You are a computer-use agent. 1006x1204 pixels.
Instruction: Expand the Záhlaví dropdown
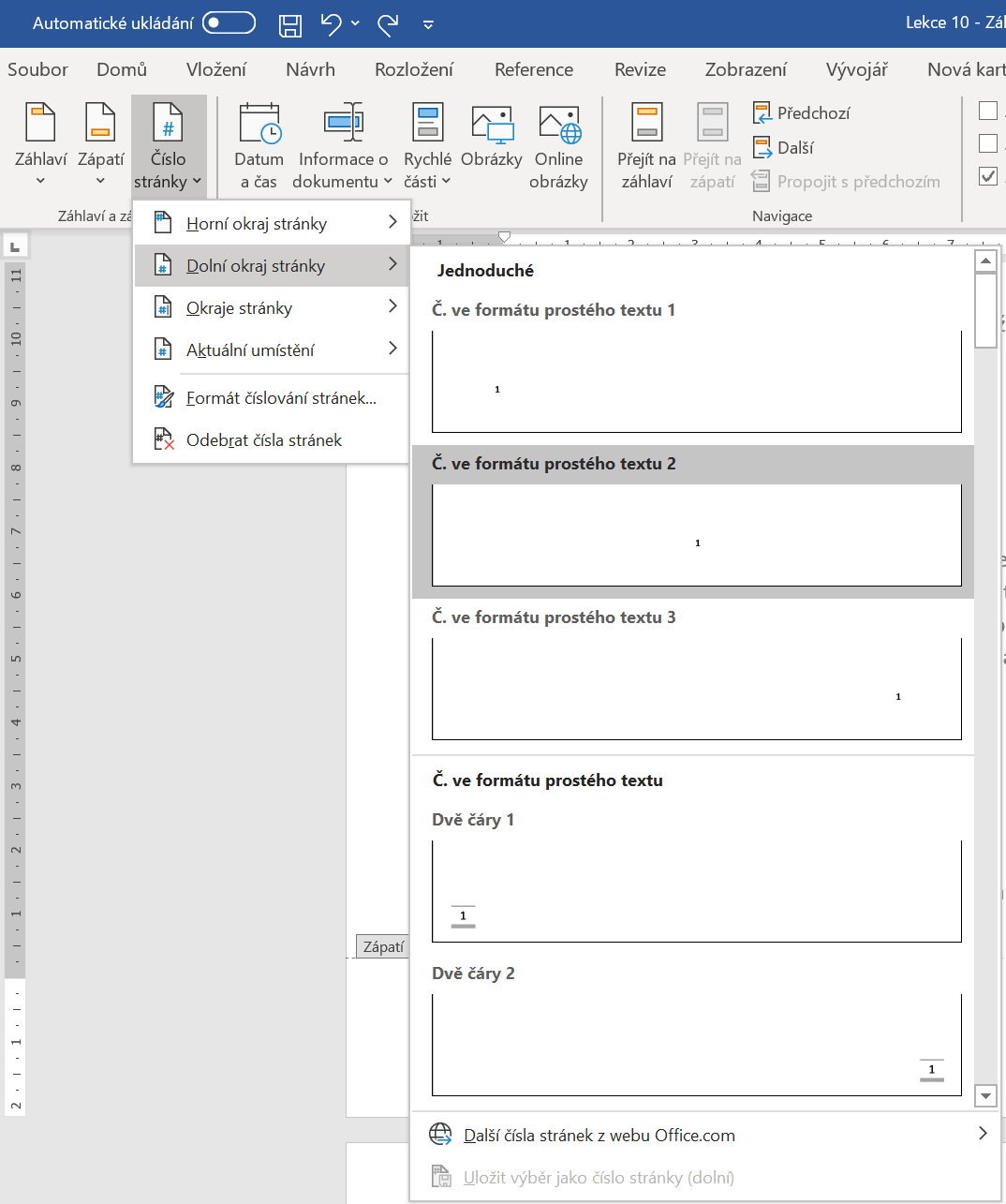point(40,145)
